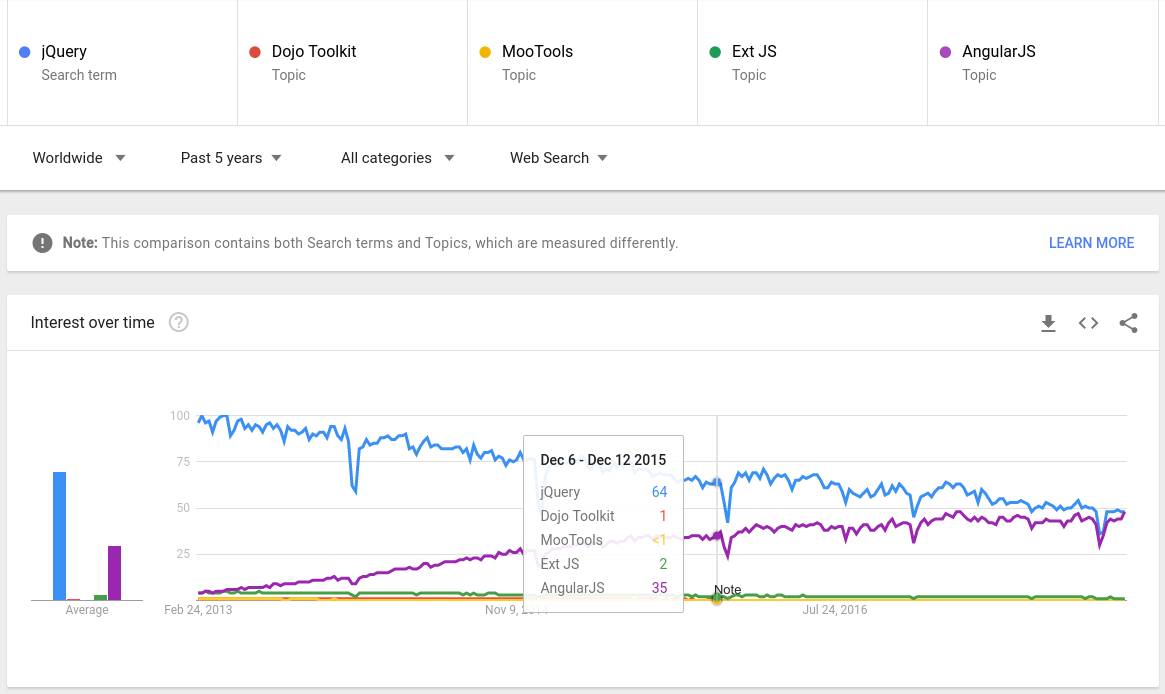Click the 50 y-axis label

pos(183,508)
